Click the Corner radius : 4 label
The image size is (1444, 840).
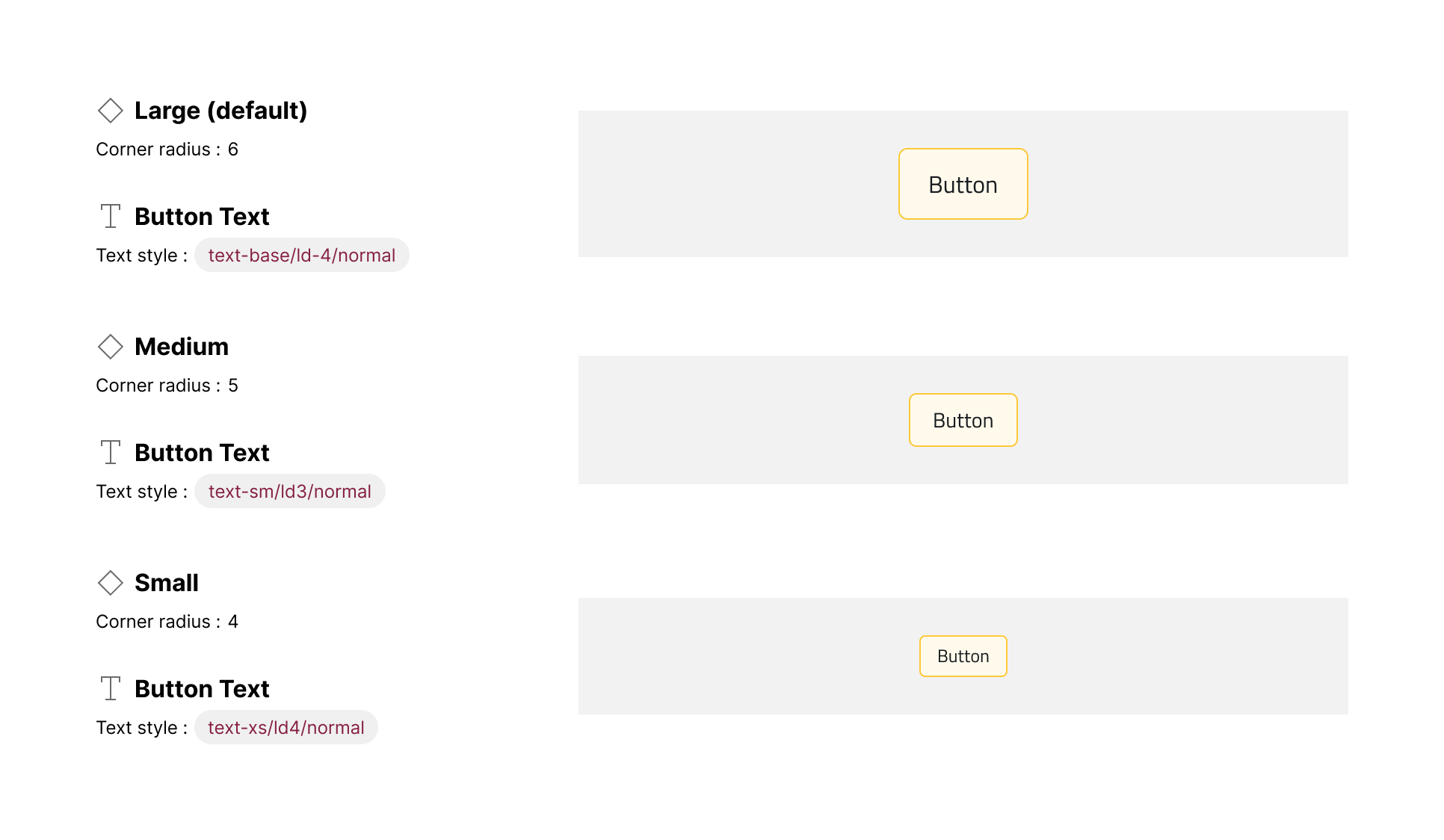click(167, 621)
